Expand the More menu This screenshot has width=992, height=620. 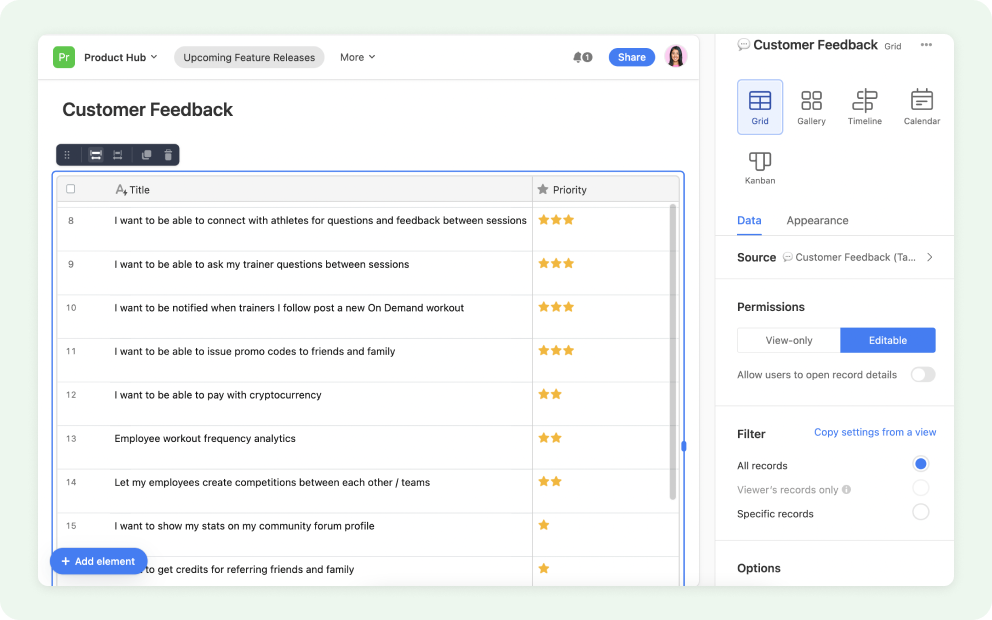[357, 57]
